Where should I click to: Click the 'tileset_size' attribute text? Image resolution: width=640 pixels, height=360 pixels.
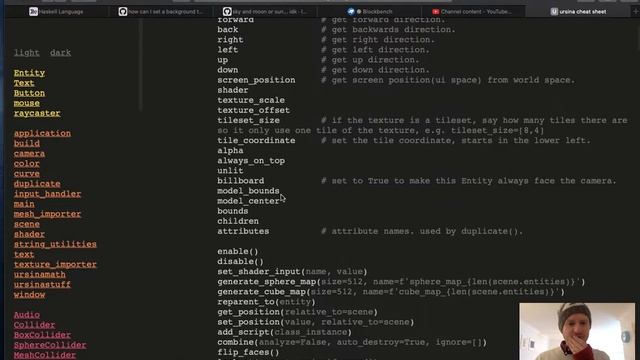tap(248, 120)
